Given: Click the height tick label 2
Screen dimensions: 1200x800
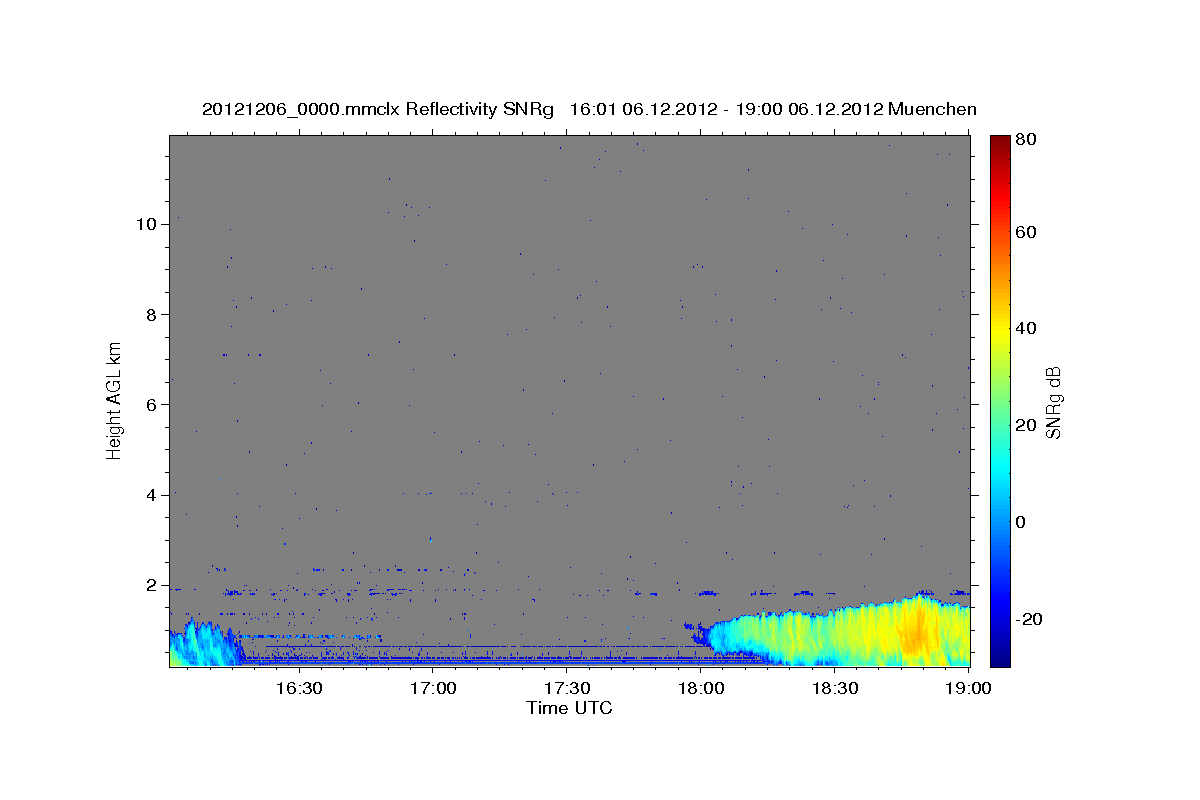Looking at the screenshot, I should pos(151,585).
